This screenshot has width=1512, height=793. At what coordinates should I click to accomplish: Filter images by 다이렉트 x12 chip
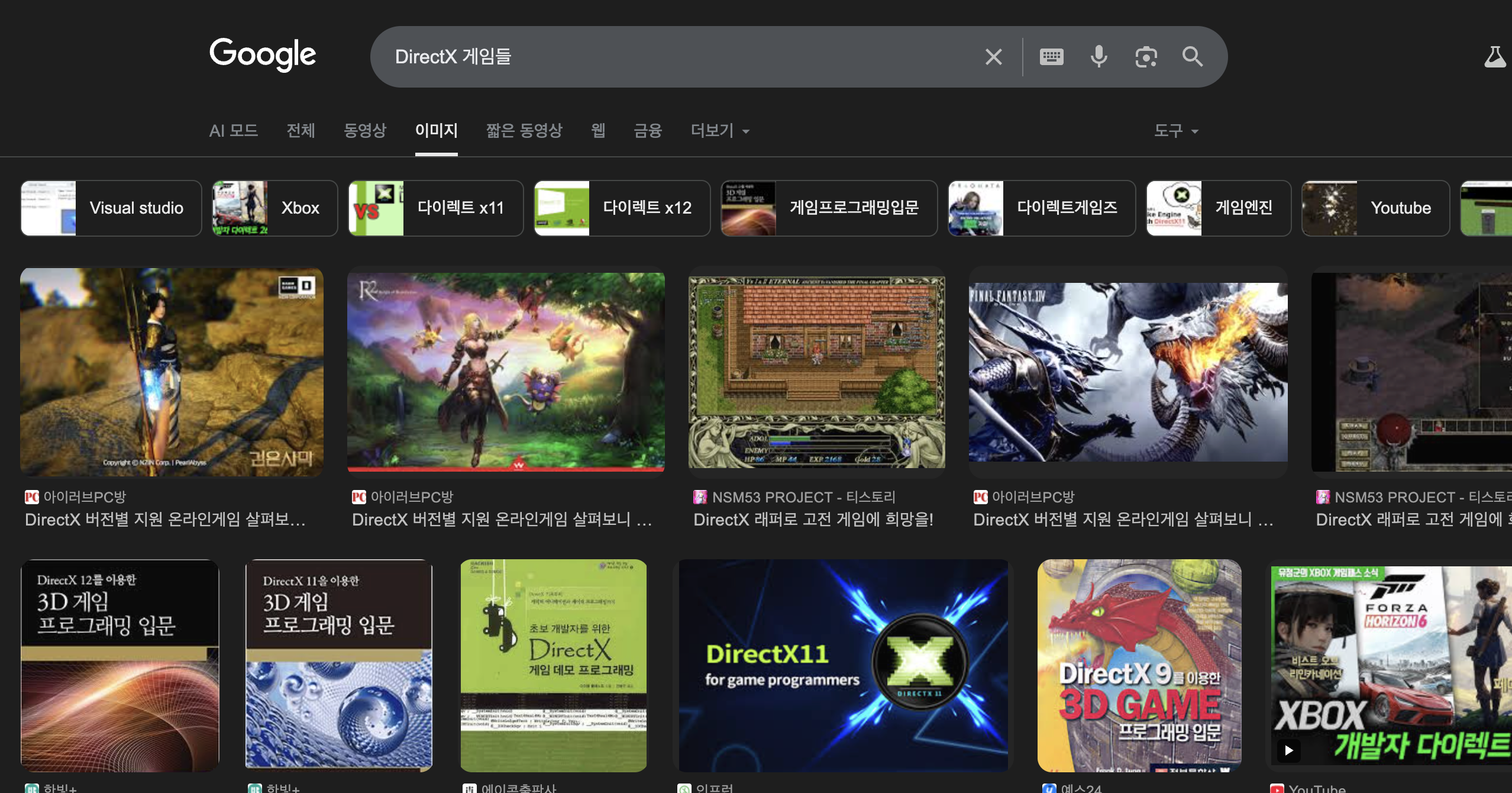[x=622, y=208]
